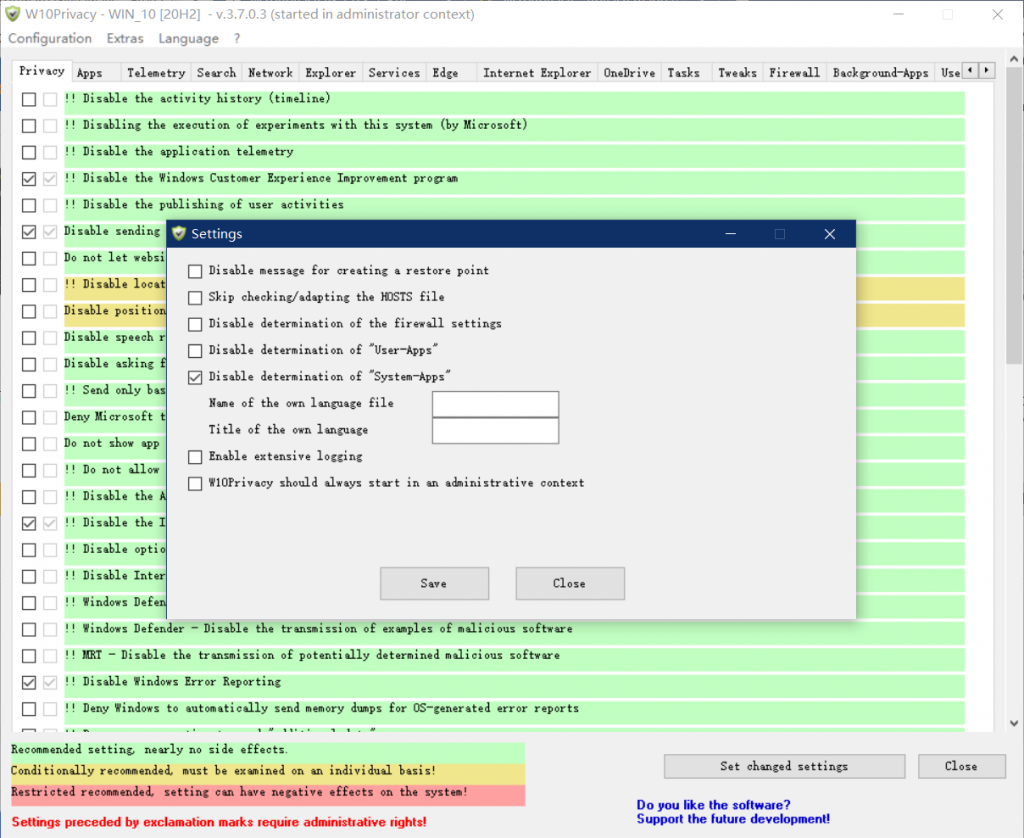Click the main list vertical scrollbar thumb
The width and height of the screenshot is (1024, 838).
1014,216
